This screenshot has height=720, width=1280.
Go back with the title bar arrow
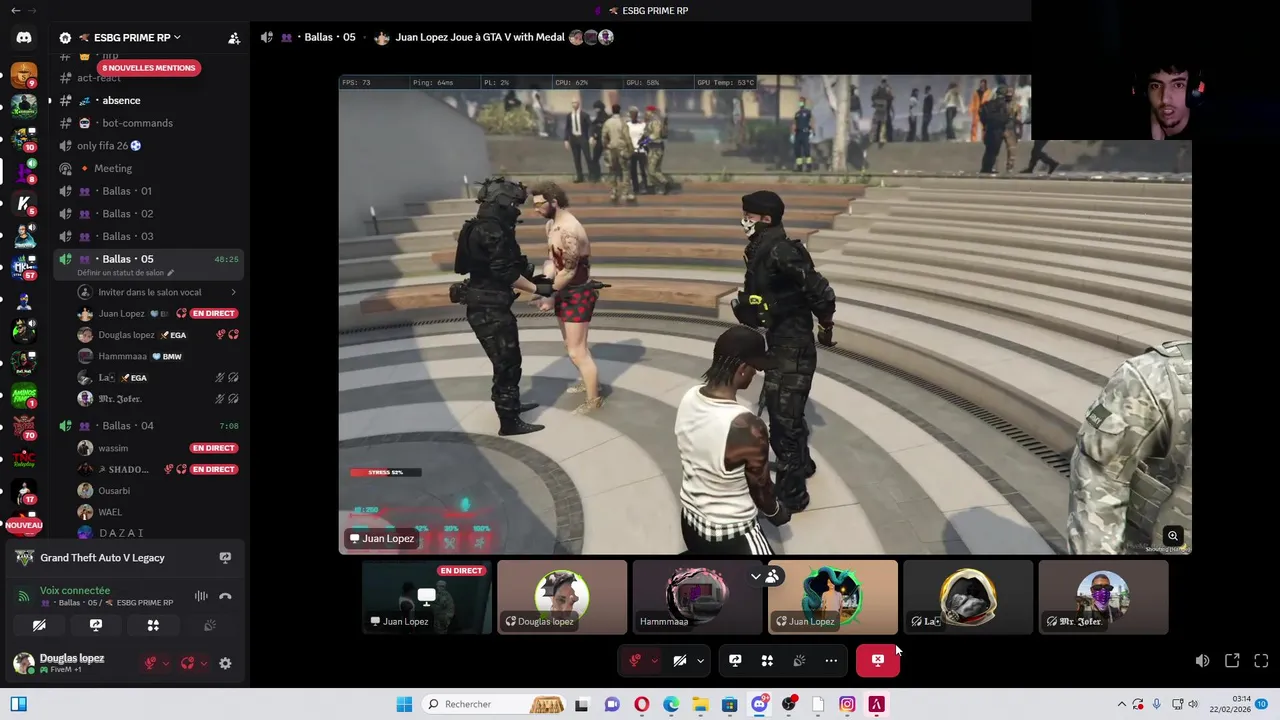click(x=14, y=10)
